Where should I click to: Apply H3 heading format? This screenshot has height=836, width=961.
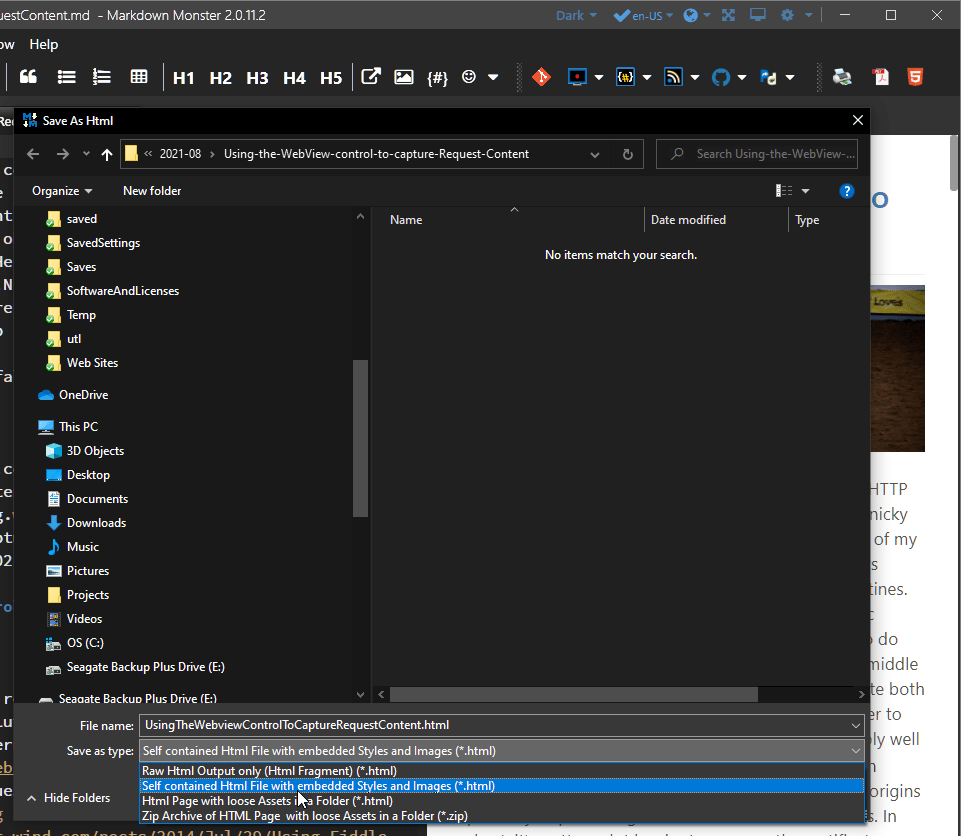(257, 78)
